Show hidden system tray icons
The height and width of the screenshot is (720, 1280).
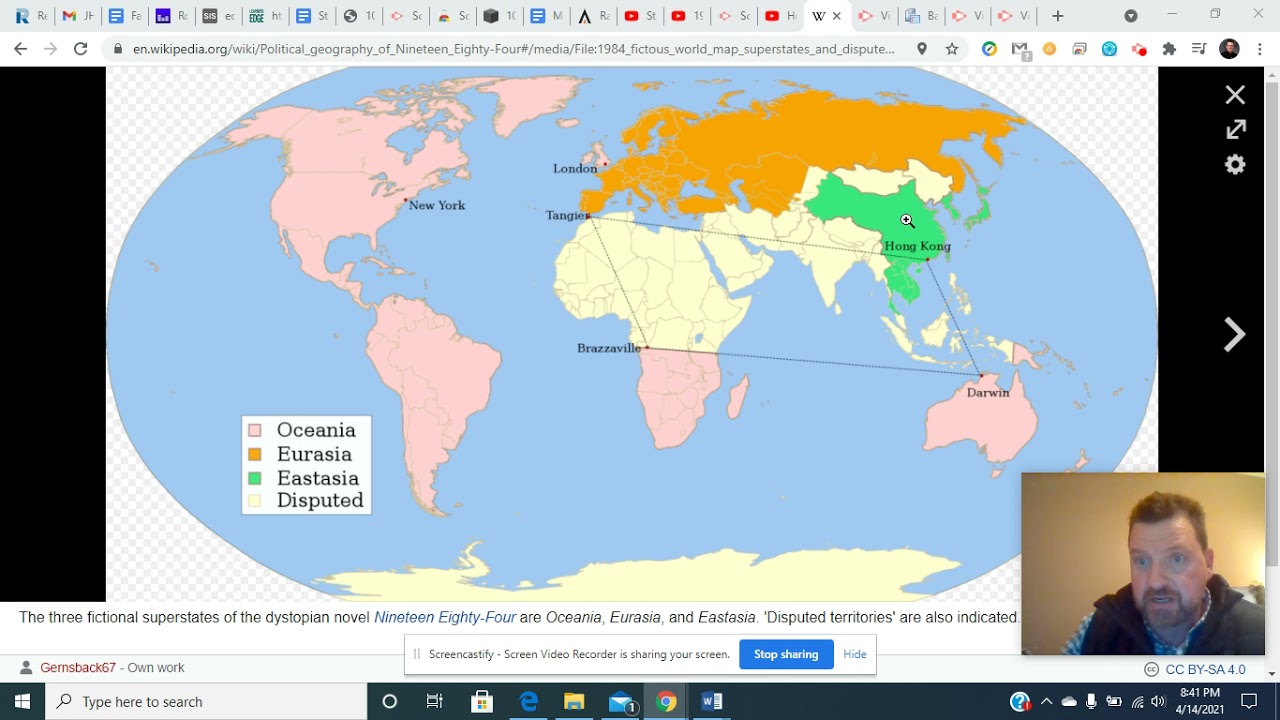[x=1046, y=701]
